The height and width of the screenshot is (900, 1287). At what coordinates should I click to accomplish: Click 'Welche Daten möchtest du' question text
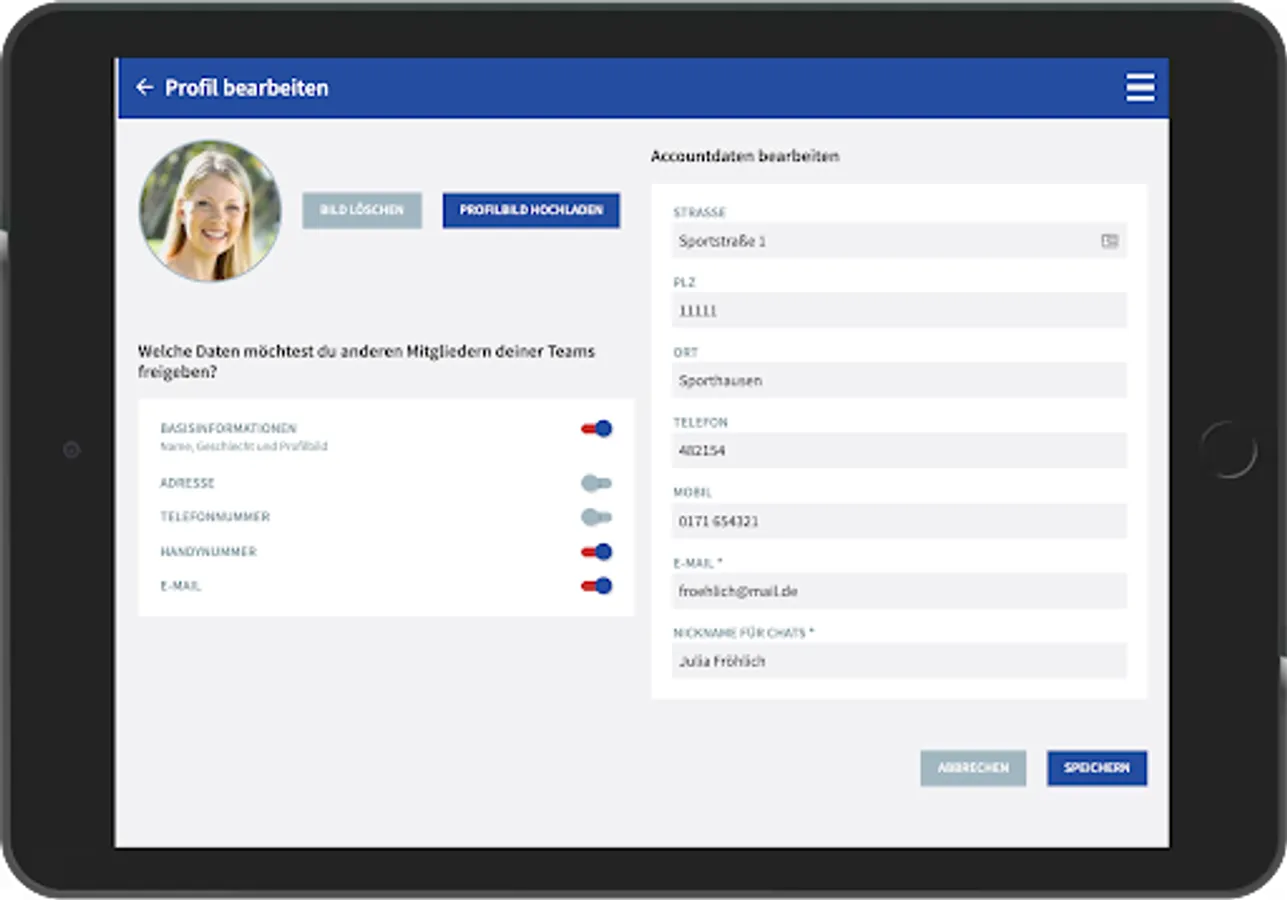coord(366,361)
